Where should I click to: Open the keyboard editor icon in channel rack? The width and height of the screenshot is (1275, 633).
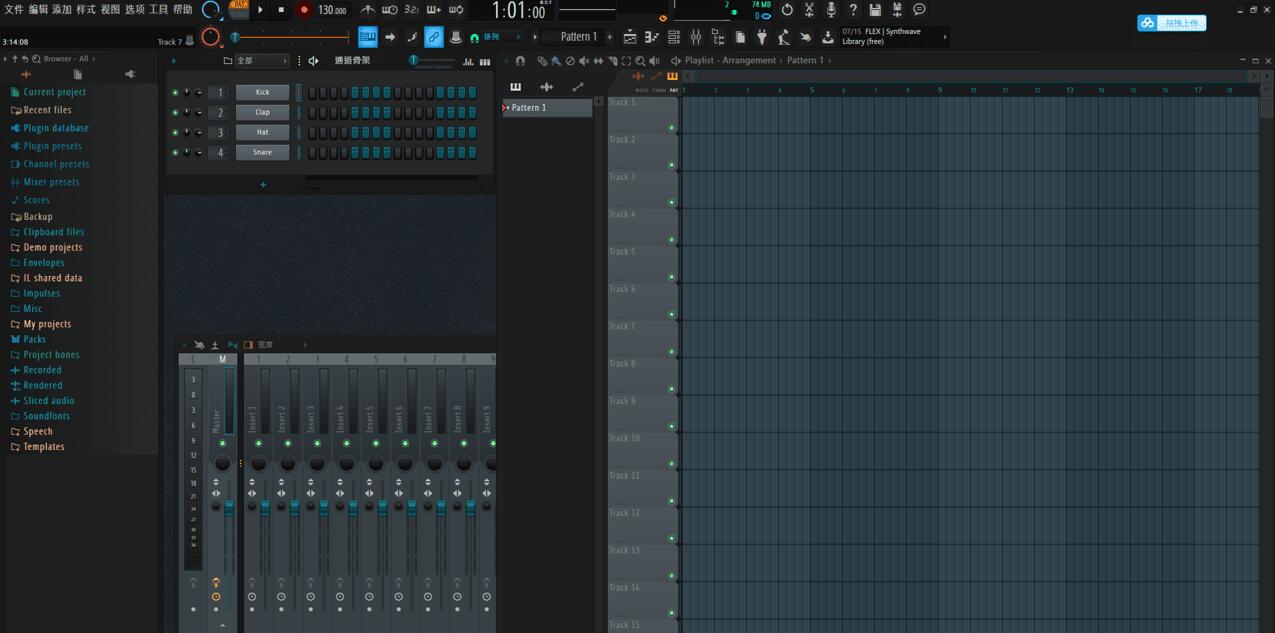pos(484,62)
